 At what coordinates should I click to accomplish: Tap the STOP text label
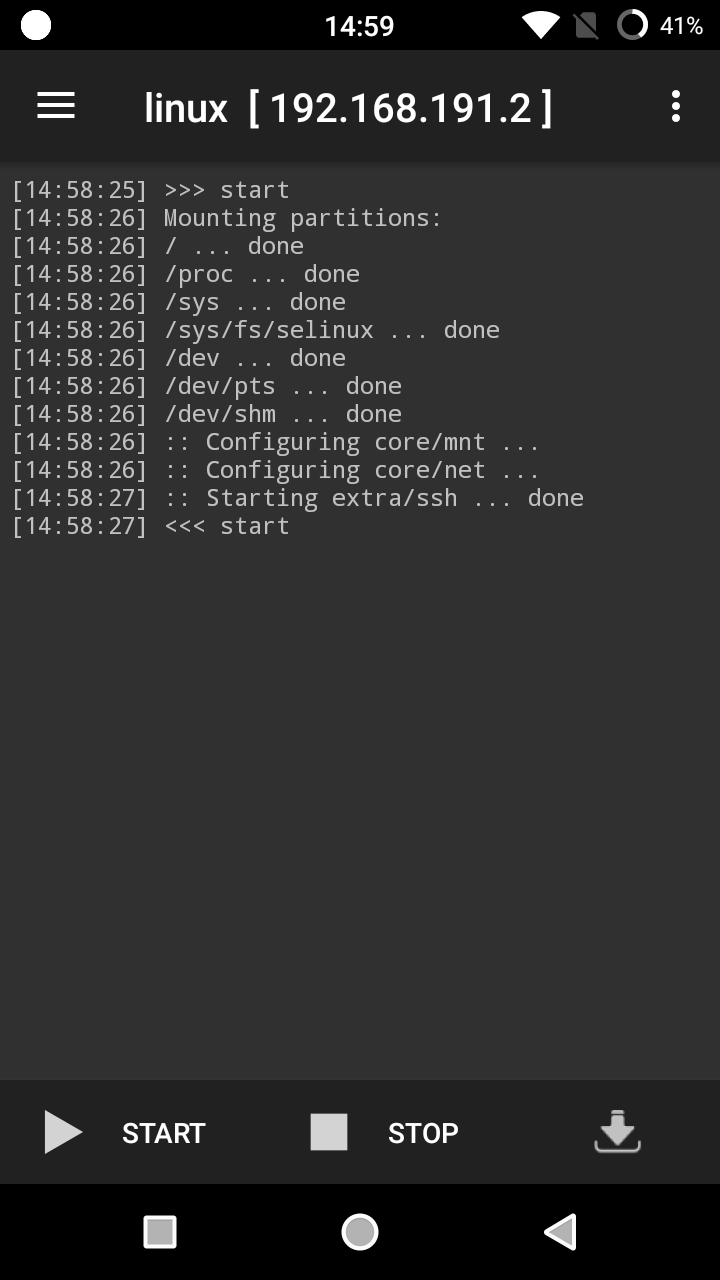423,1133
